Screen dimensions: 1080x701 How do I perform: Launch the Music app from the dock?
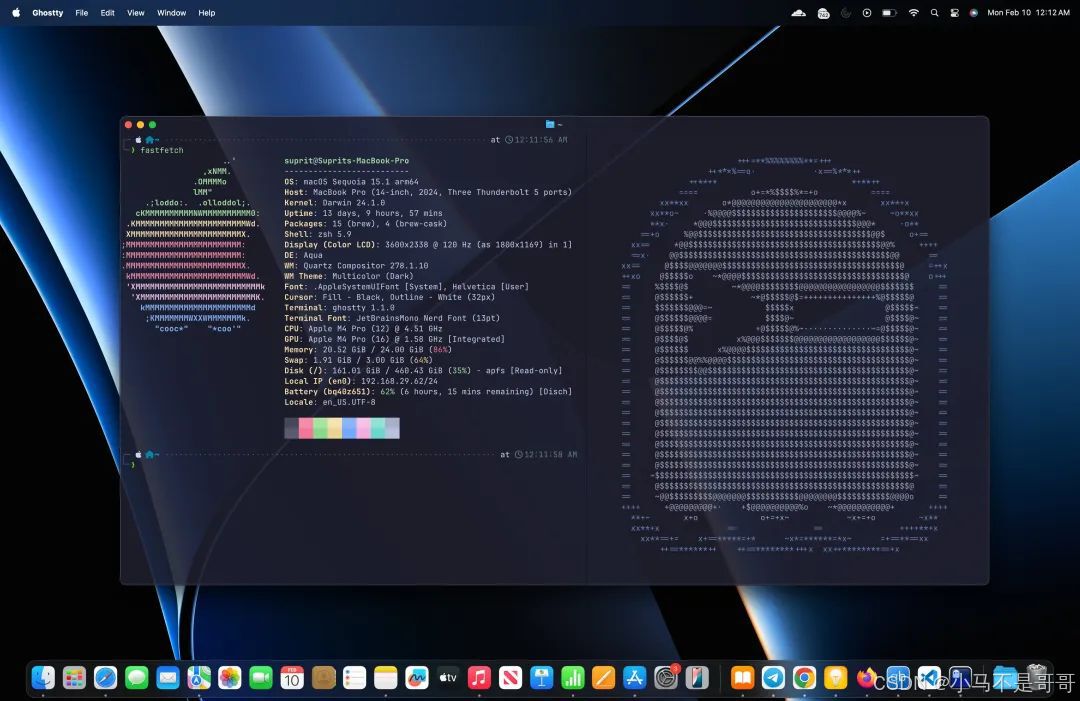479,678
